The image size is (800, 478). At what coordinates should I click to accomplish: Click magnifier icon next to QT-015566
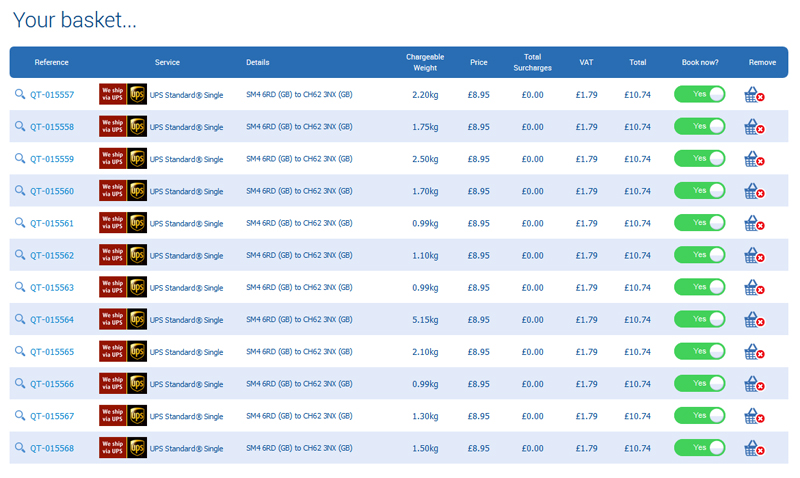pyautogui.click(x=20, y=384)
